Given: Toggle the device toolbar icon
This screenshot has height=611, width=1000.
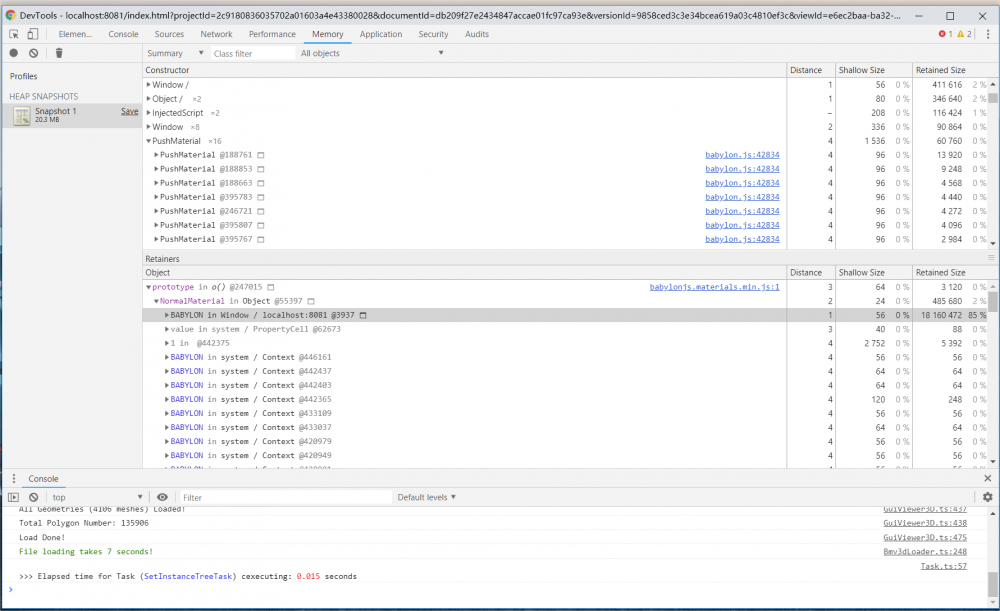Looking at the screenshot, I should pos(33,34).
